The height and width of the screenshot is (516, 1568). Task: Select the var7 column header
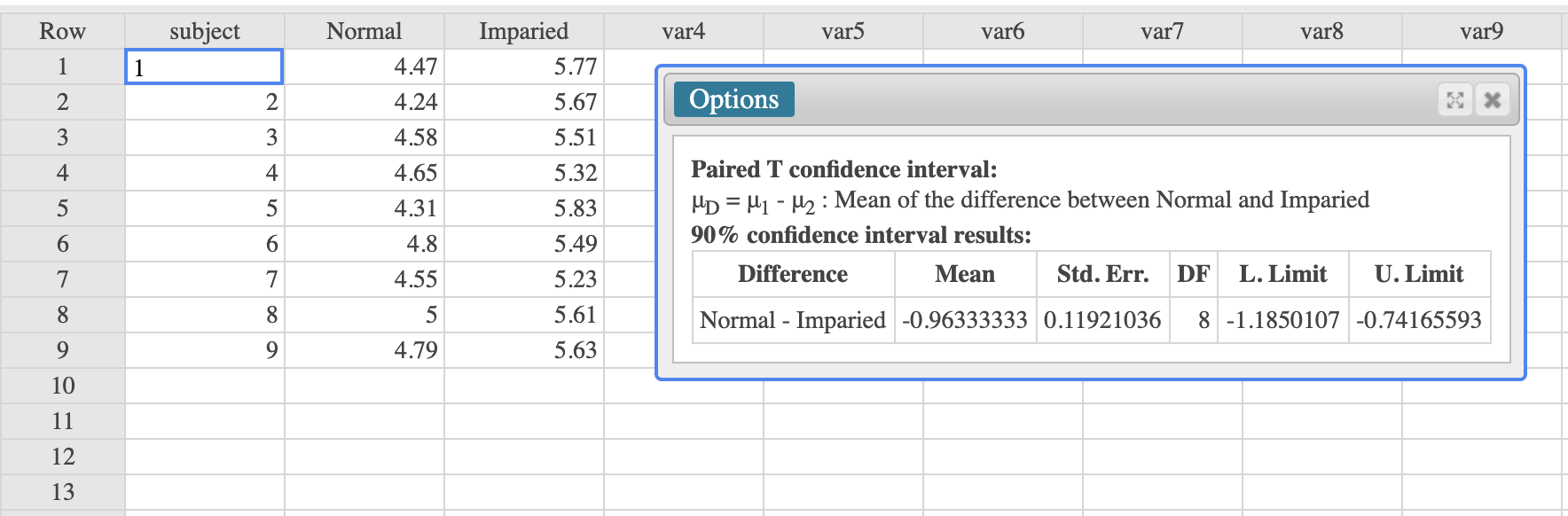[1162, 31]
